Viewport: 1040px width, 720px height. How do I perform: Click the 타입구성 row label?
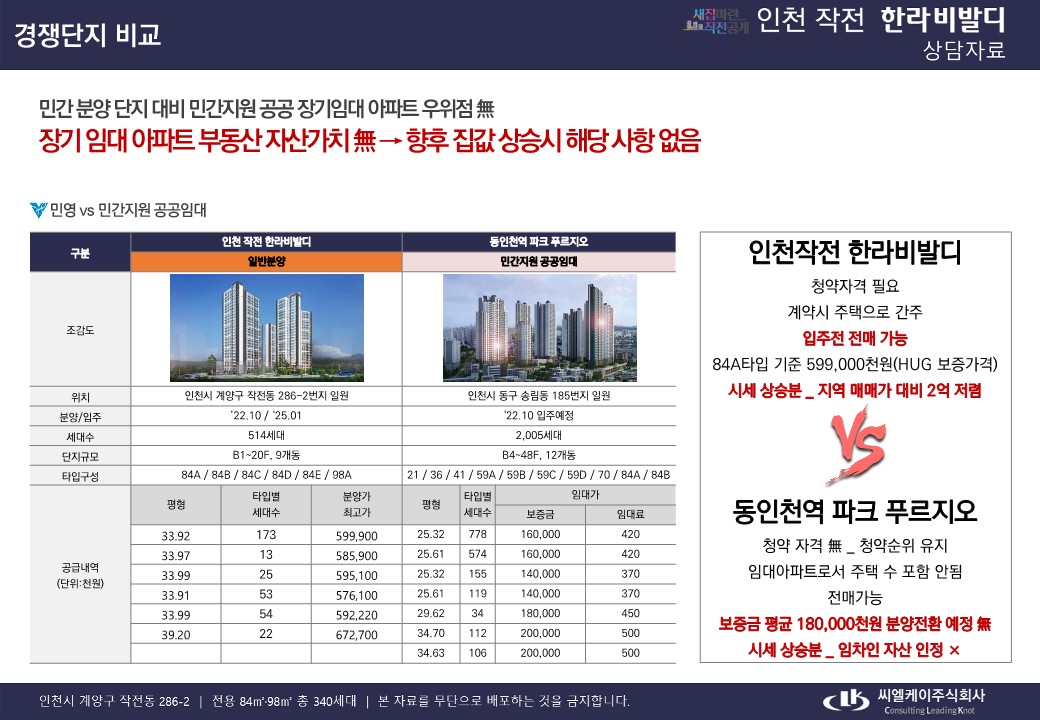80,476
